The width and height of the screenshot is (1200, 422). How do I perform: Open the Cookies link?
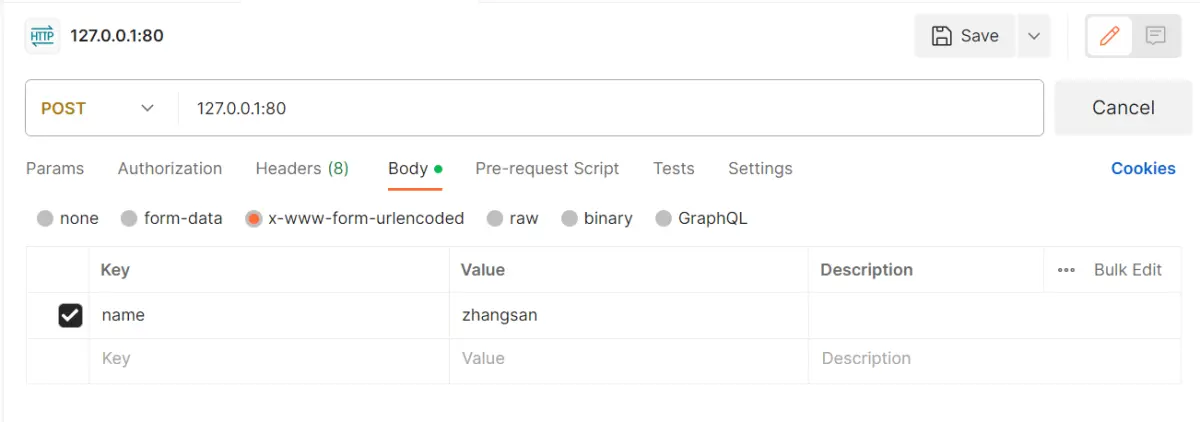[1143, 168]
